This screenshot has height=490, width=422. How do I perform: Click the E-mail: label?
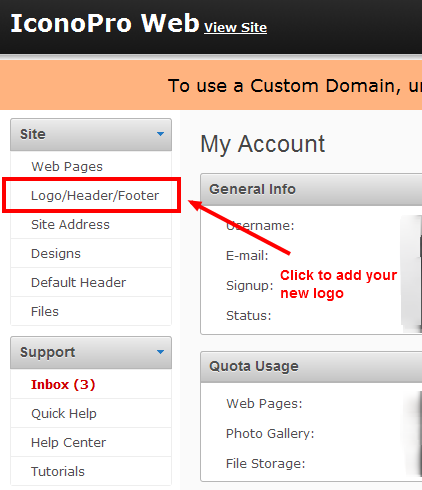point(247,256)
